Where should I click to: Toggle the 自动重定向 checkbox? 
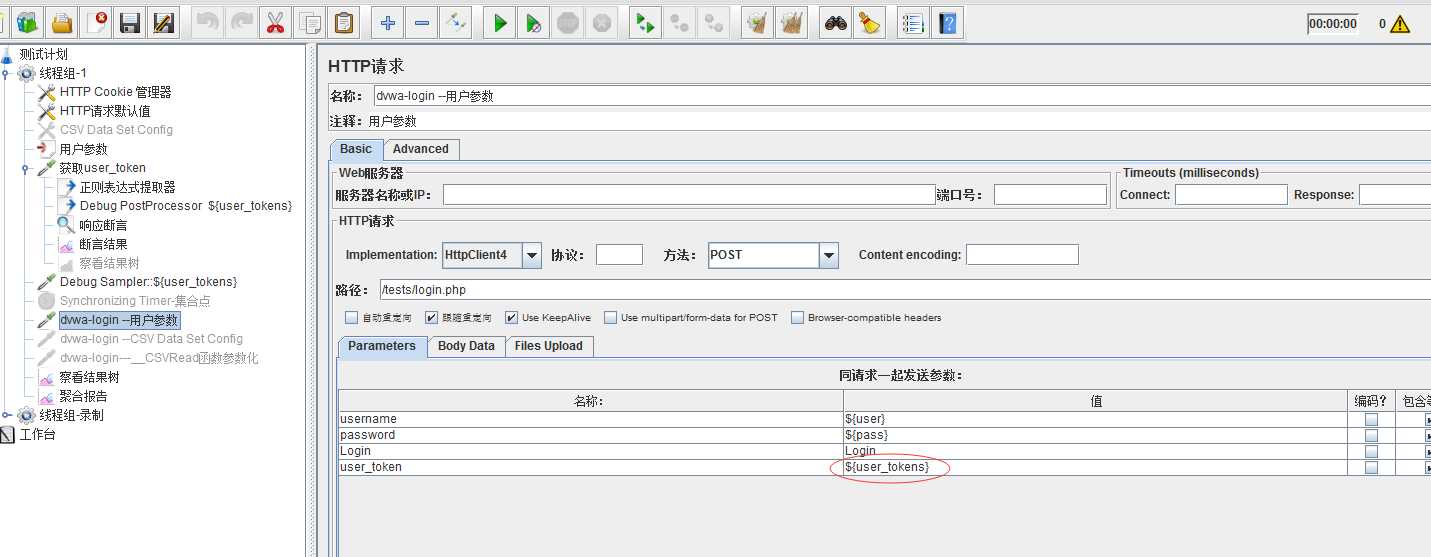351,318
